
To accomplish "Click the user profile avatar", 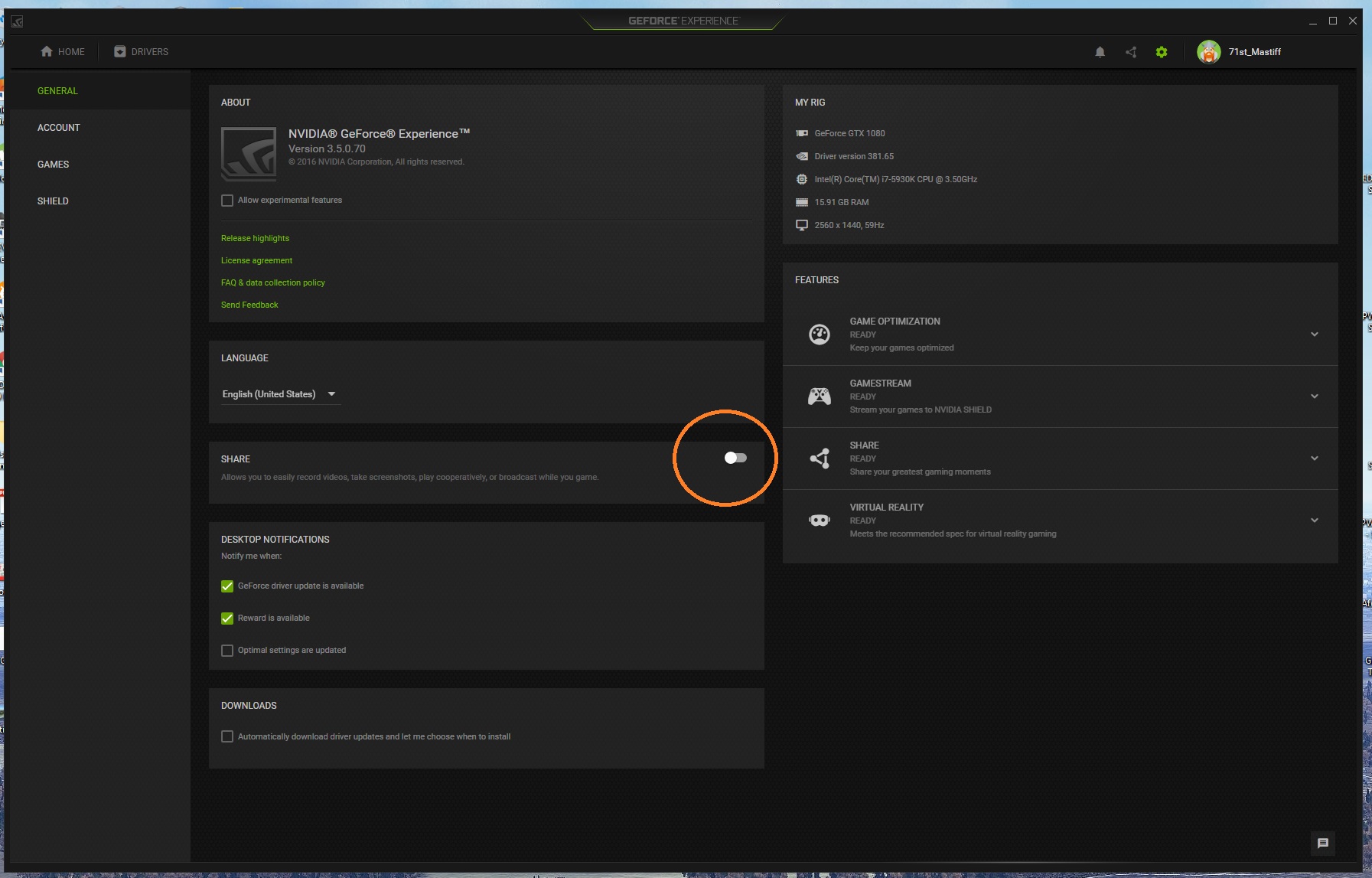I will (1209, 52).
